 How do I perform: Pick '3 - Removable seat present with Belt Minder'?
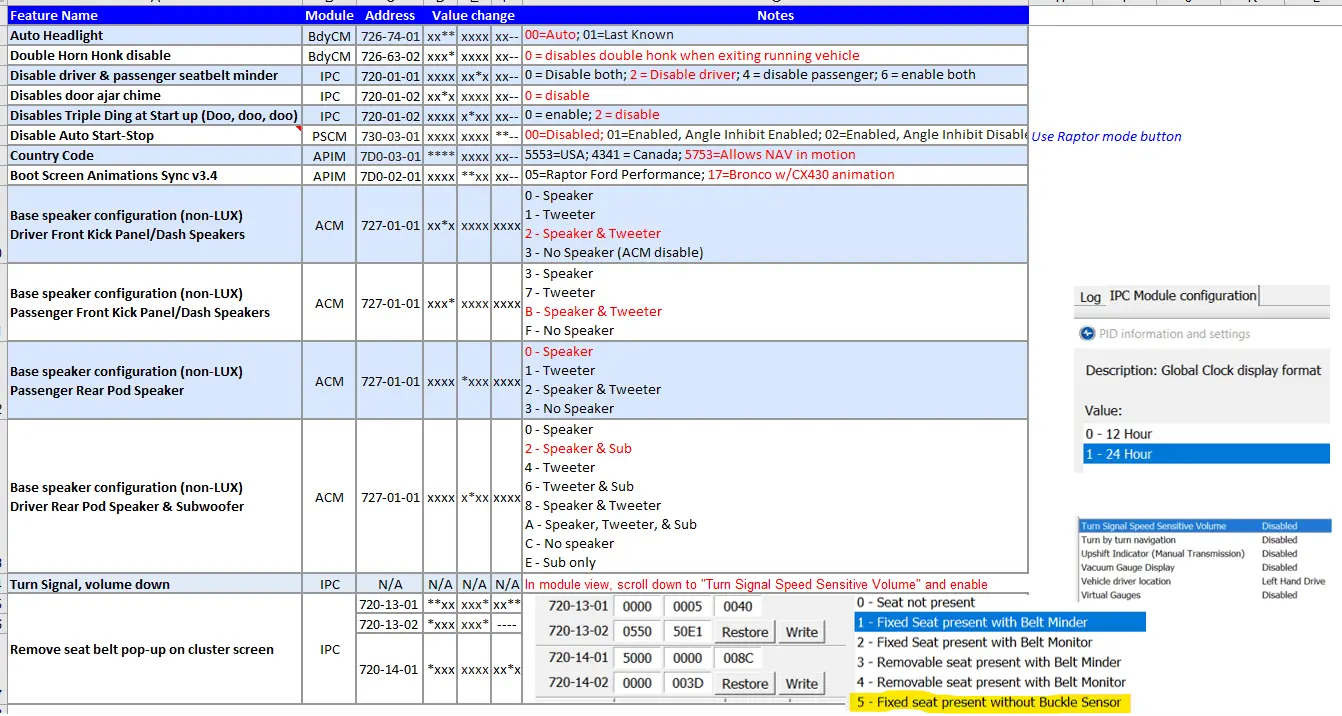pyautogui.click(x=989, y=662)
